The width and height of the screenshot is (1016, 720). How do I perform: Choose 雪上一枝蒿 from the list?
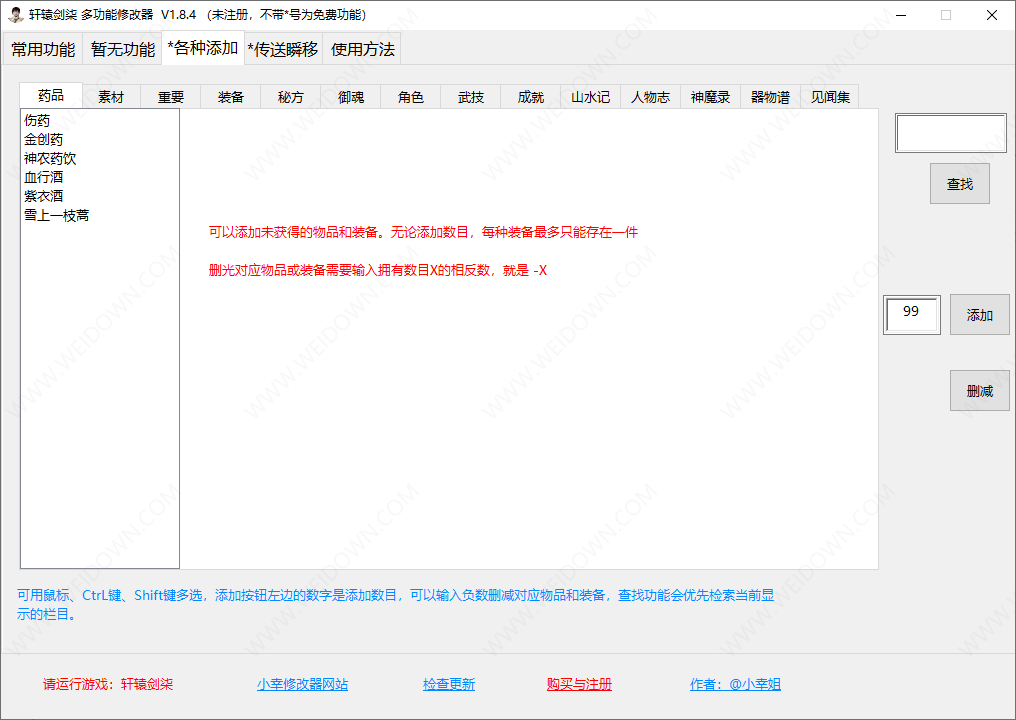(57, 215)
